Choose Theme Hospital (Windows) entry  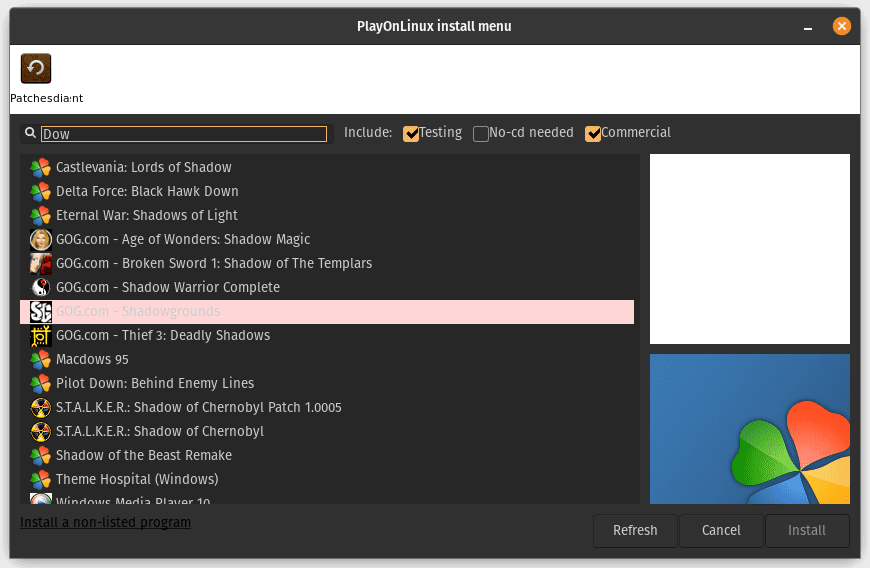pos(136,480)
